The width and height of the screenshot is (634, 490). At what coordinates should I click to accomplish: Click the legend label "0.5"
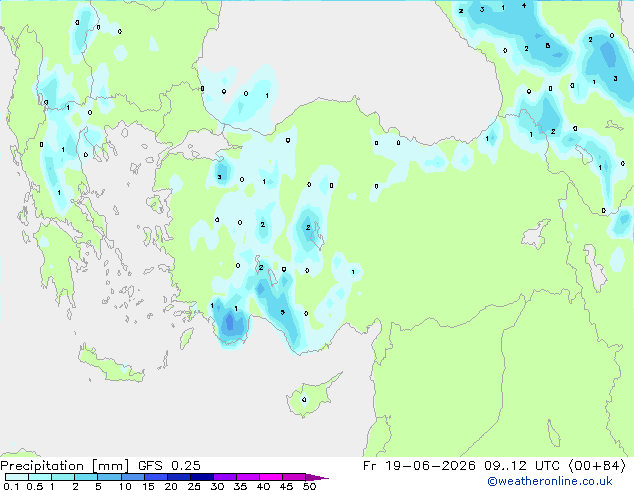tap(34, 486)
